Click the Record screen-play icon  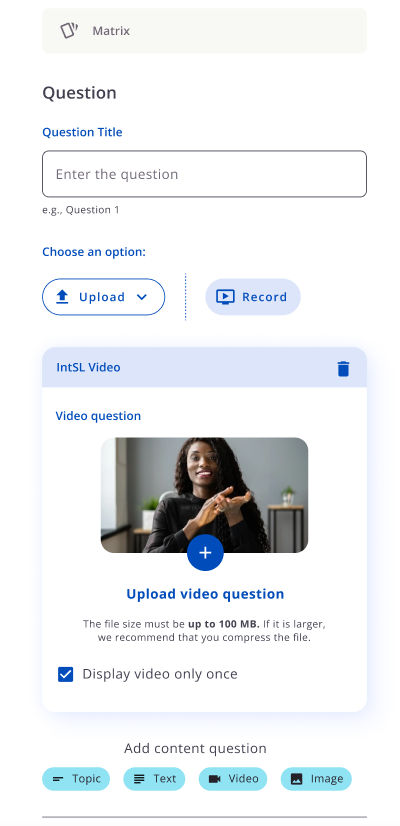225,297
